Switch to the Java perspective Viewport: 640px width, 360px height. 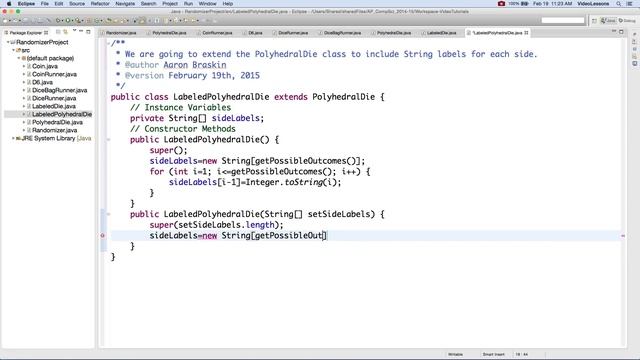pos(608,20)
